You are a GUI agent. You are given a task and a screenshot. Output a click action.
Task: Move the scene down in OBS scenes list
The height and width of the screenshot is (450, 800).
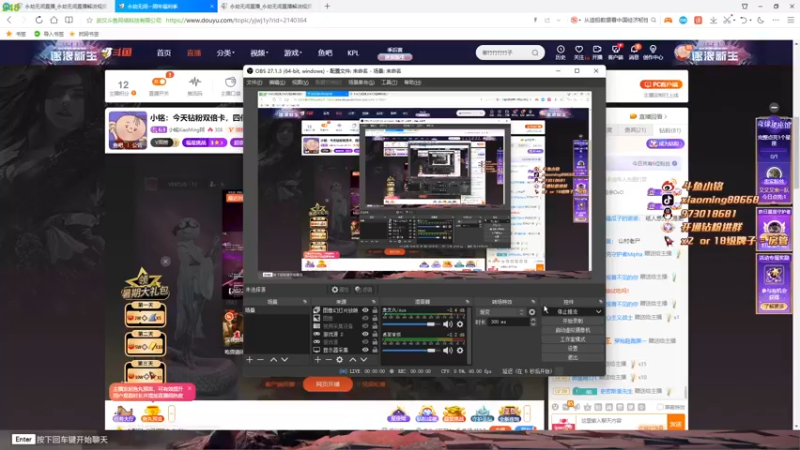point(285,360)
